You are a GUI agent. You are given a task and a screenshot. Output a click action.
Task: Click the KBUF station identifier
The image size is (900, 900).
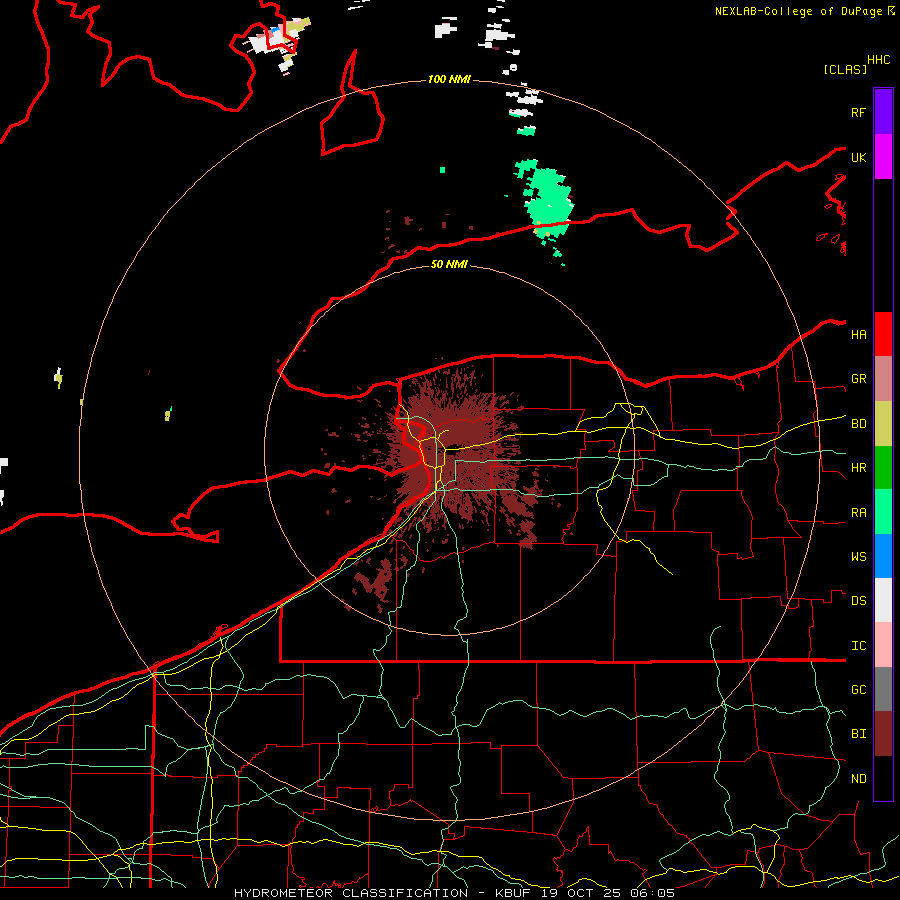pyautogui.click(x=513, y=893)
